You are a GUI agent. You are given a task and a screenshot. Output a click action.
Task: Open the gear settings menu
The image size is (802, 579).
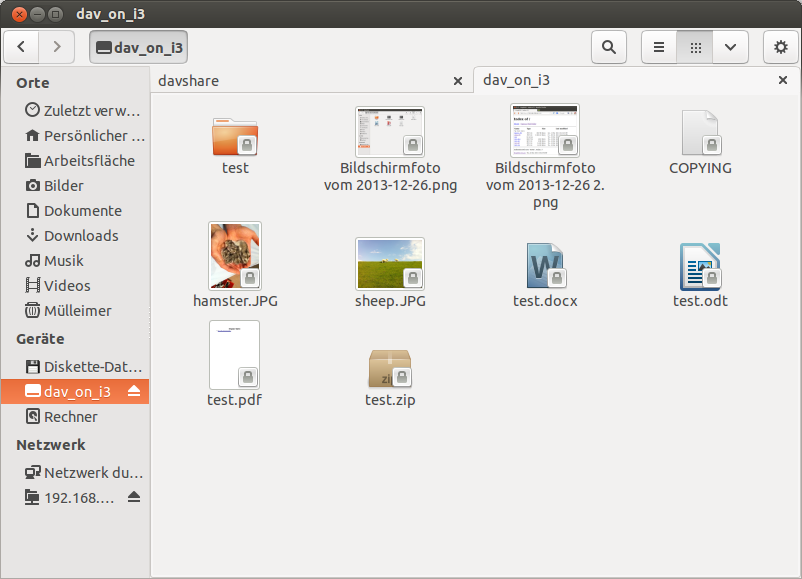point(781,47)
